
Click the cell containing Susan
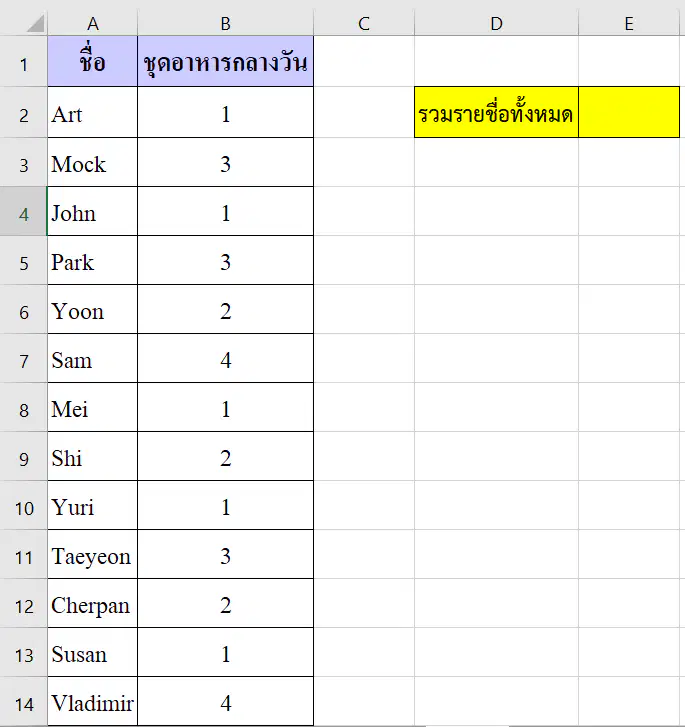point(92,652)
